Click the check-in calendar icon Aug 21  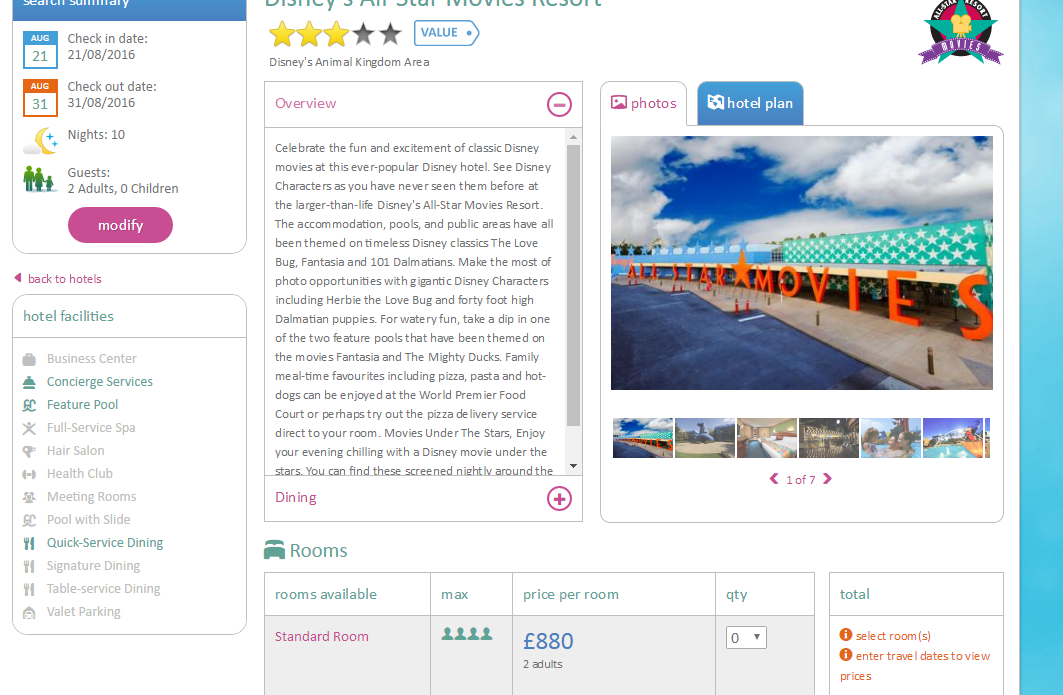coord(40,49)
